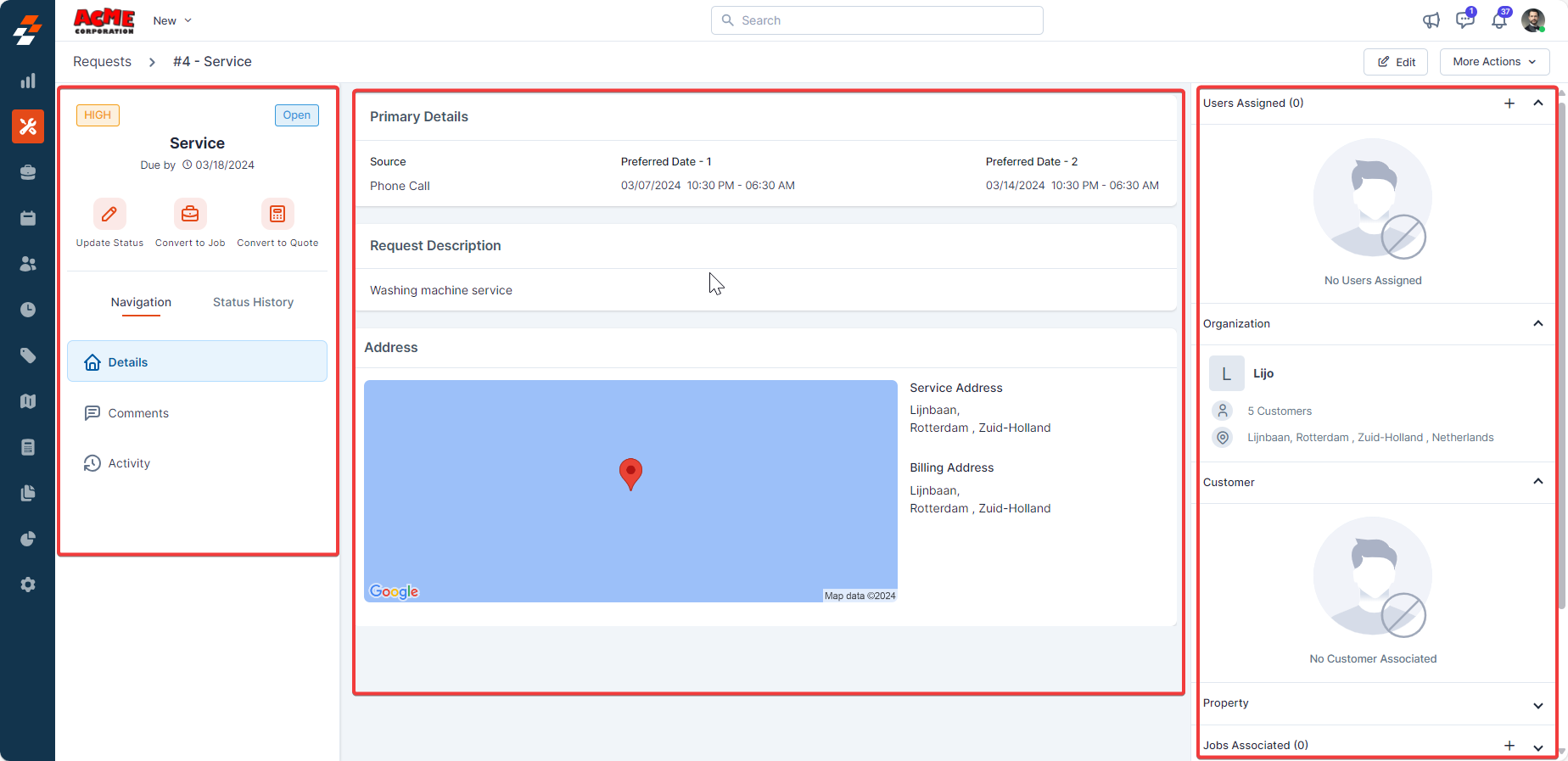Screen dimensions: 1568x761
Task: Click the Convert to Job briefcase icon
Action: [x=190, y=215]
